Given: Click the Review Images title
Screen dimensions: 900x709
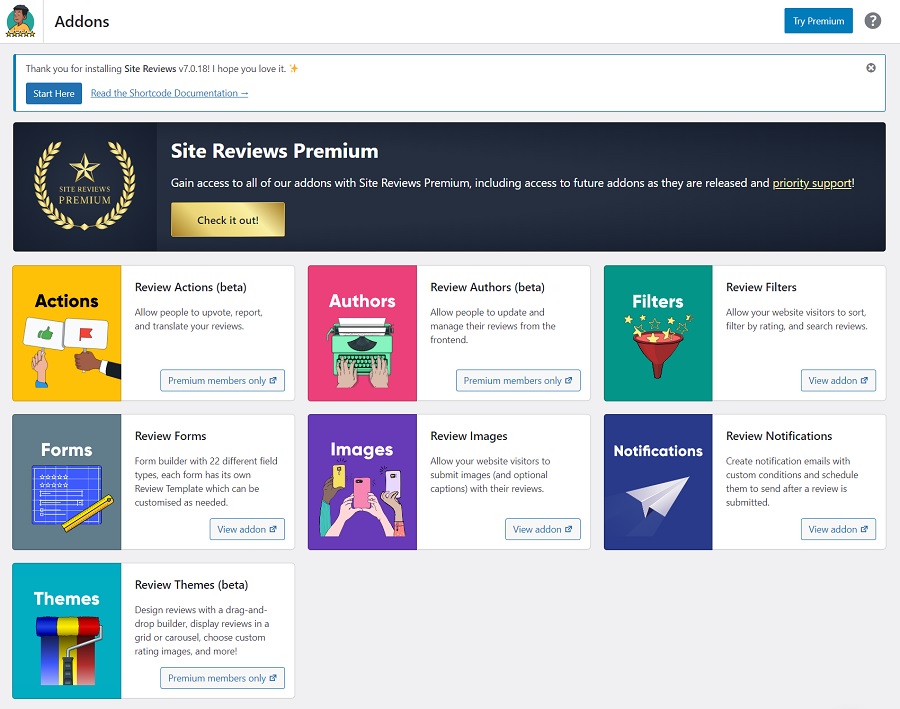Looking at the screenshot, I should [x=469, y=436].
